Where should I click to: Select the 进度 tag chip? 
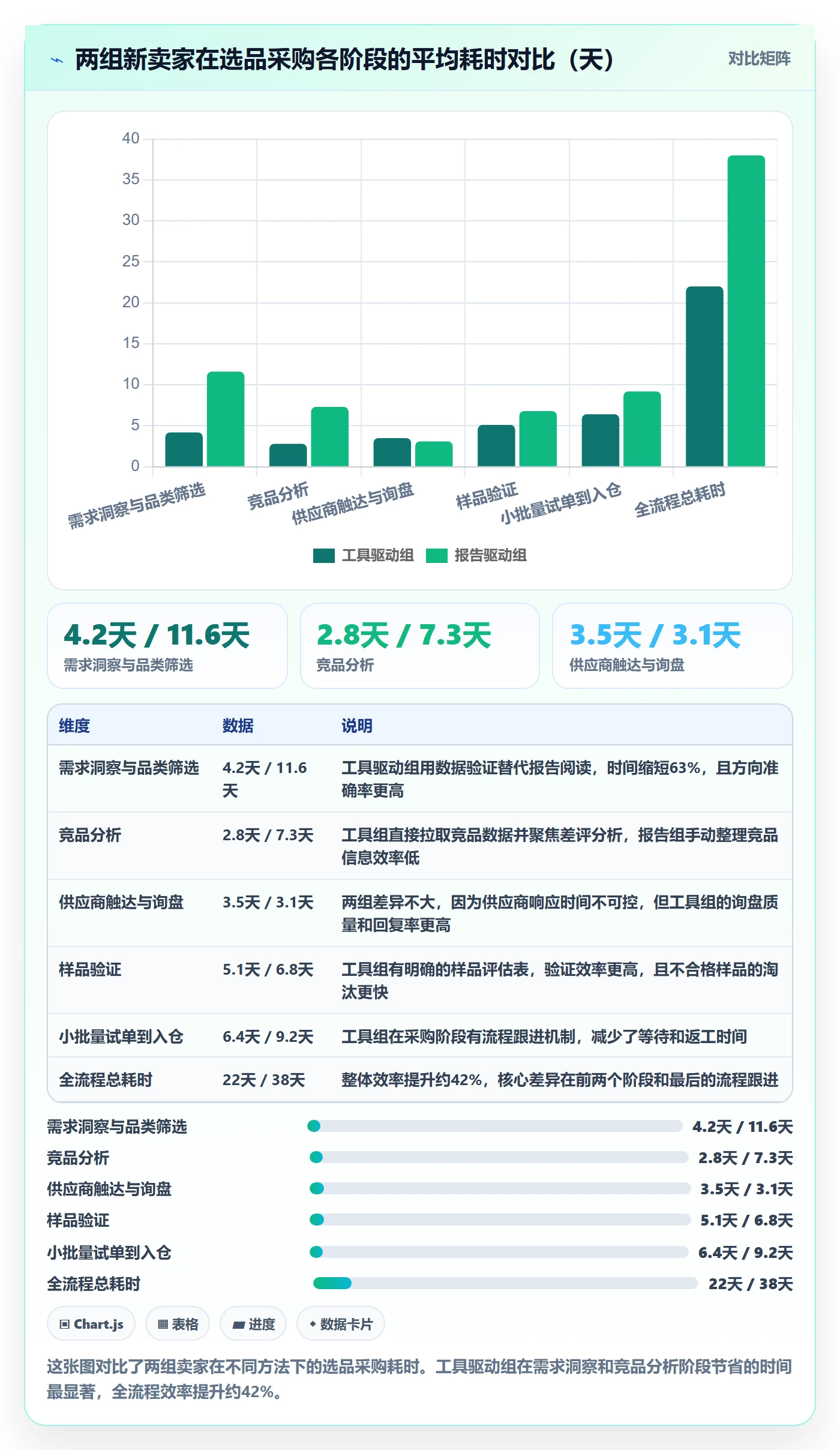[253, 1323]
